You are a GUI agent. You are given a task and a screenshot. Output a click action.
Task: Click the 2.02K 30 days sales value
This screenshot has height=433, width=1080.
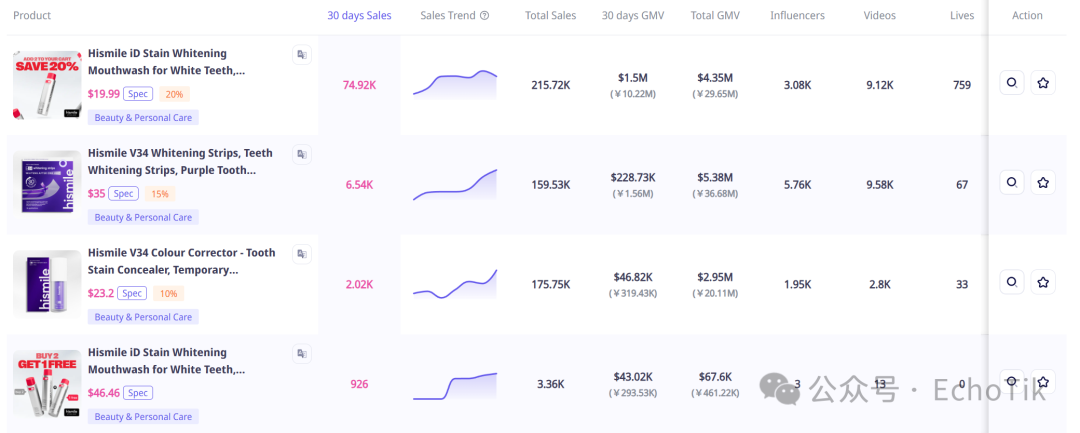click(359, 284)
